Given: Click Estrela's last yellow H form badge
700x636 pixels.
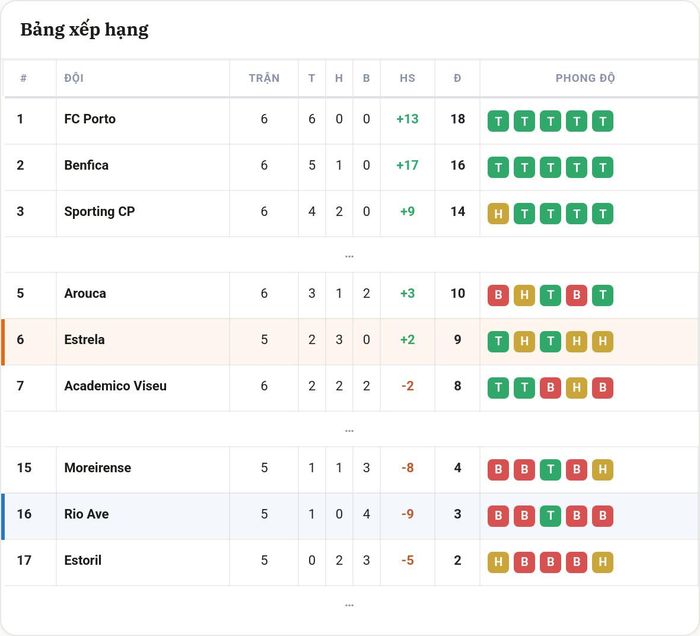Looking at the screenshot, I should click(603, 341).
